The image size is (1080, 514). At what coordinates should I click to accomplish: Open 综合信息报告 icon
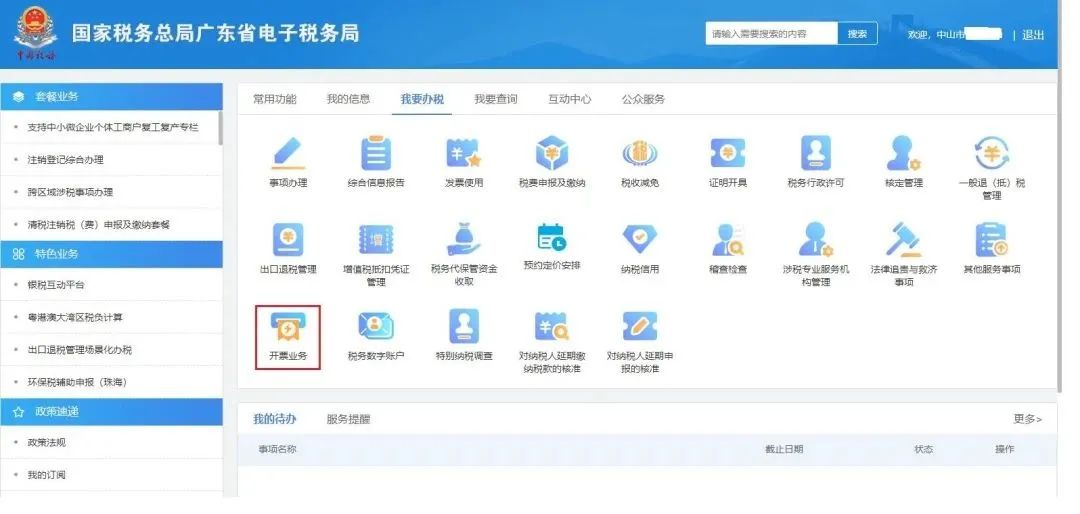tap(376, 154)
